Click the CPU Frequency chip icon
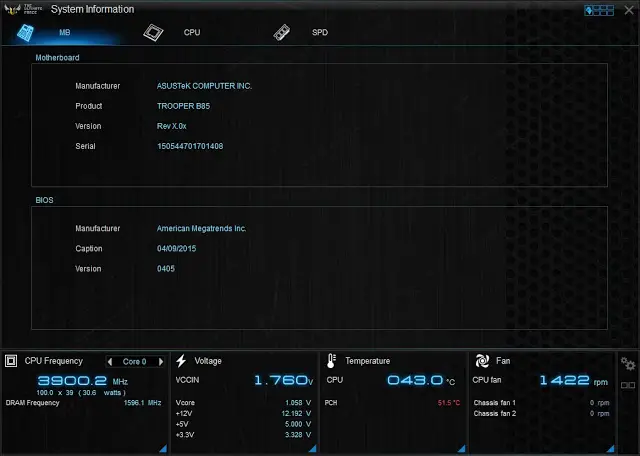This screenshot has width=640, height=456. click(11, 361)
